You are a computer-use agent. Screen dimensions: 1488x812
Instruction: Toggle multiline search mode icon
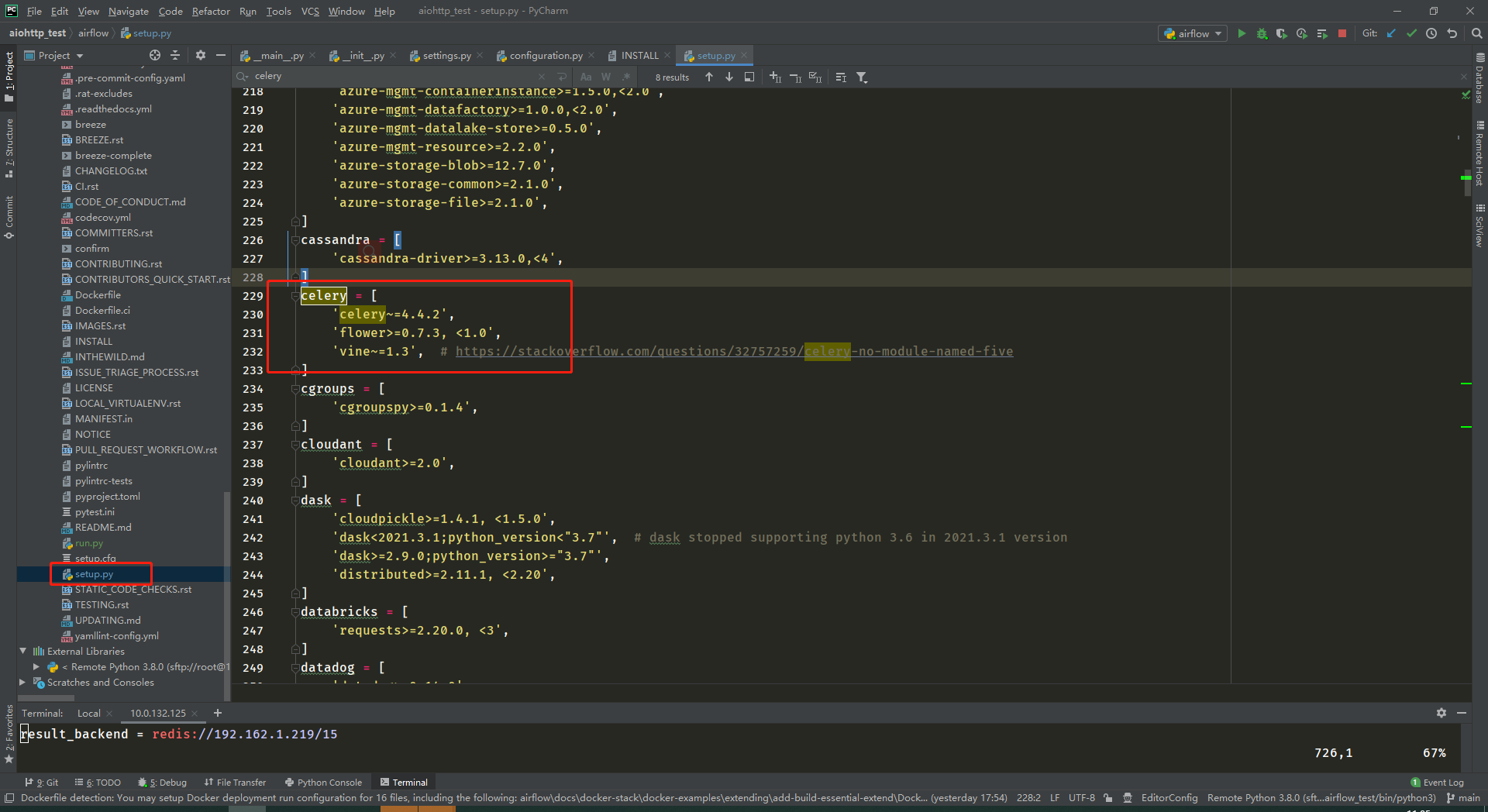562,77
